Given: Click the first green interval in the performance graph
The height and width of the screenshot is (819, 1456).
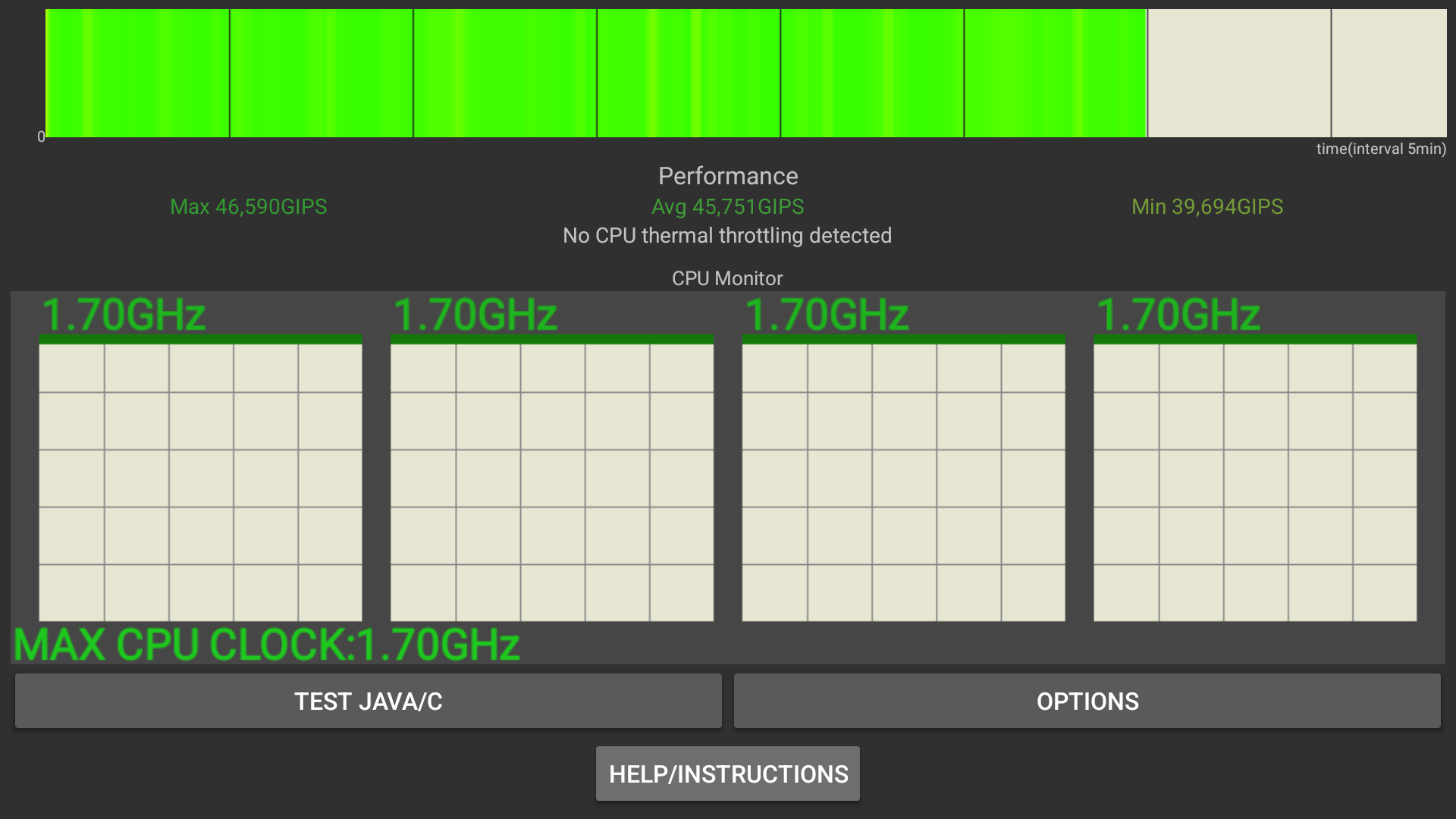Looking at the screenshot, I should coord(137,74).
